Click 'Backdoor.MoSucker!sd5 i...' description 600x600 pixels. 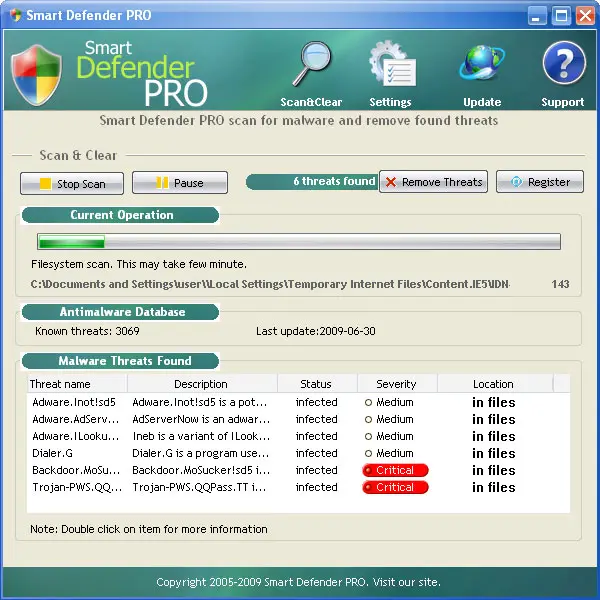201,470
